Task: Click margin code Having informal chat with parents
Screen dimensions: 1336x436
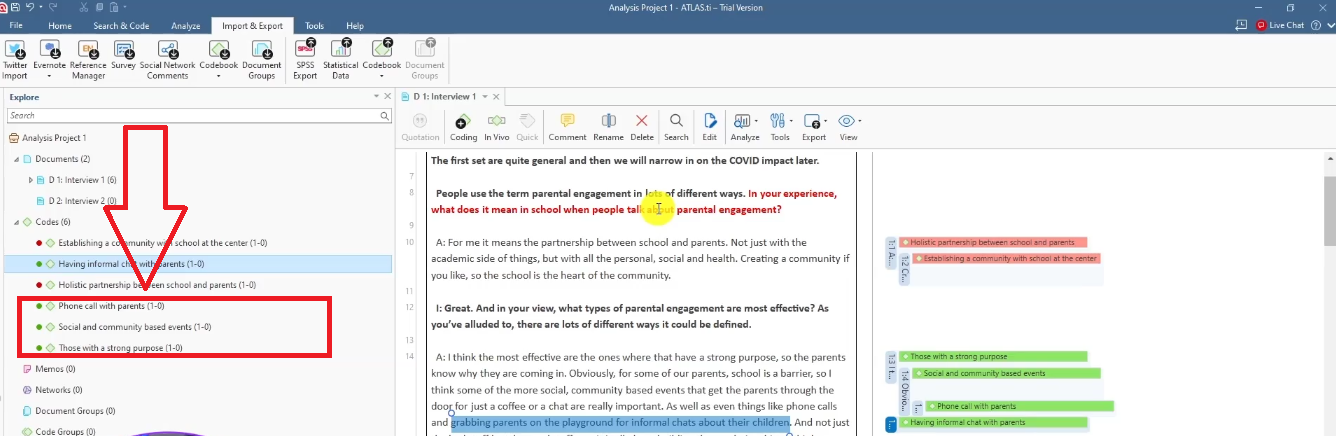Action: click(x=992, y=422)
